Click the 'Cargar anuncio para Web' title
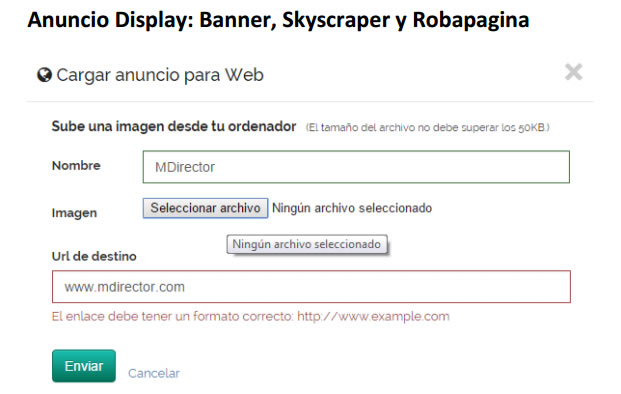 160,75
